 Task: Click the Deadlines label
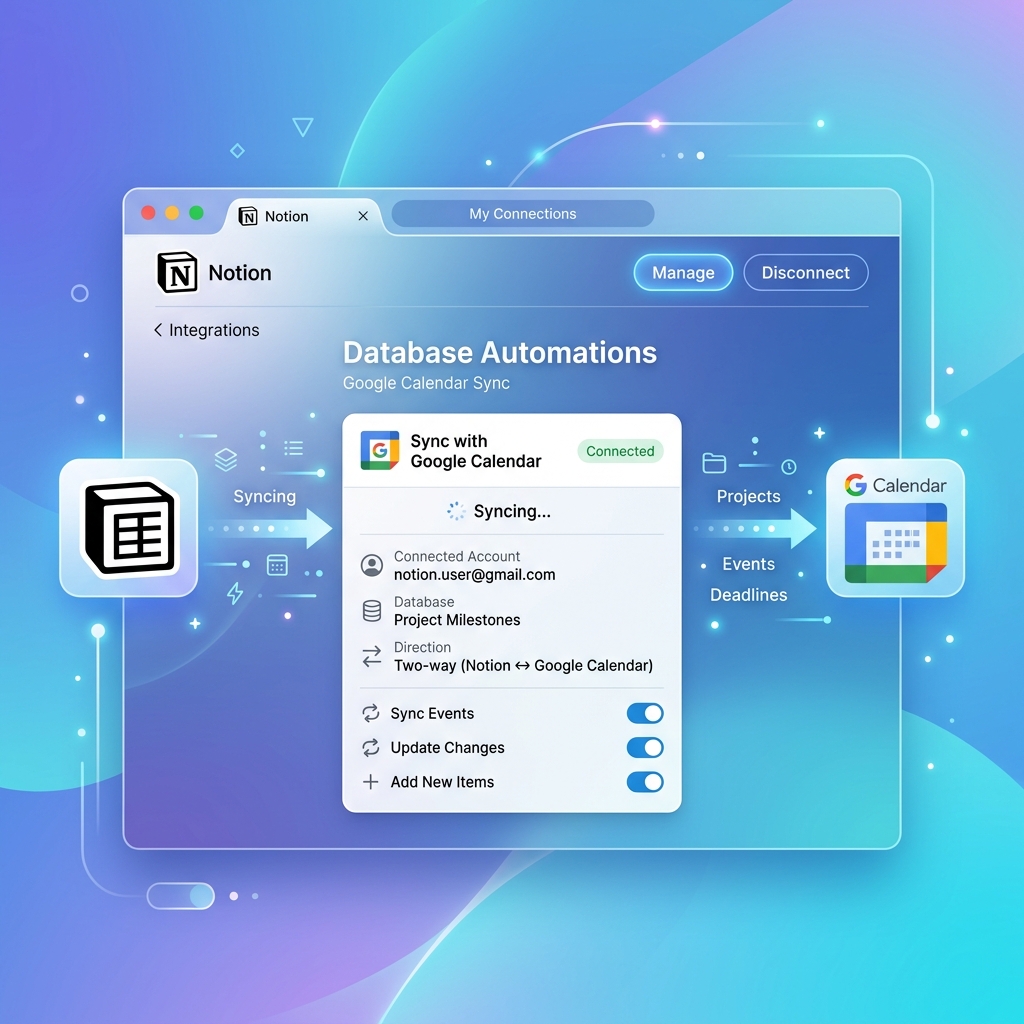point(748,595)
